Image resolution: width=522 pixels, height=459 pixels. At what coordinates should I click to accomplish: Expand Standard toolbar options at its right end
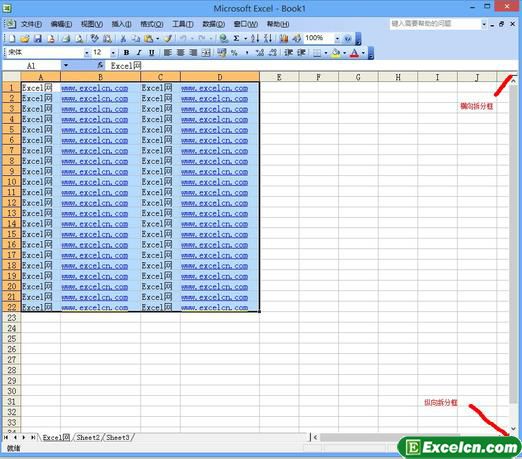pyautogui.click(x=358, y=39)
